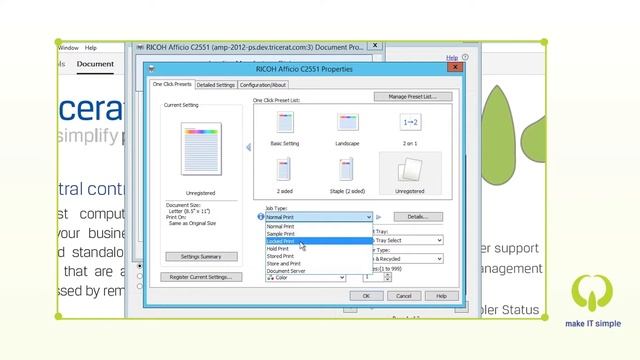This screenshot has height=360, width=640.
Task: Close the Document Properties window behind
Action: [375, 46]
